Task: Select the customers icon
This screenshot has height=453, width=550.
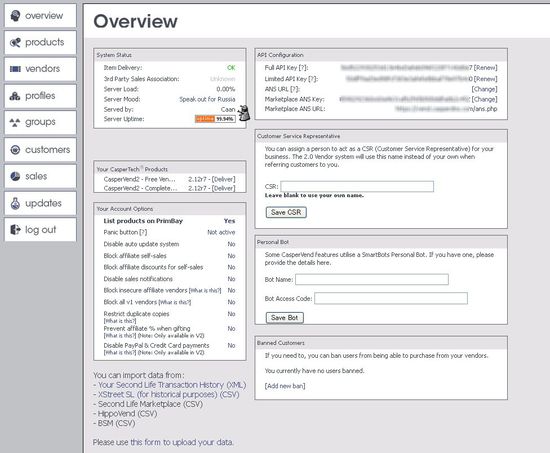Action: [x=15, y=150]
